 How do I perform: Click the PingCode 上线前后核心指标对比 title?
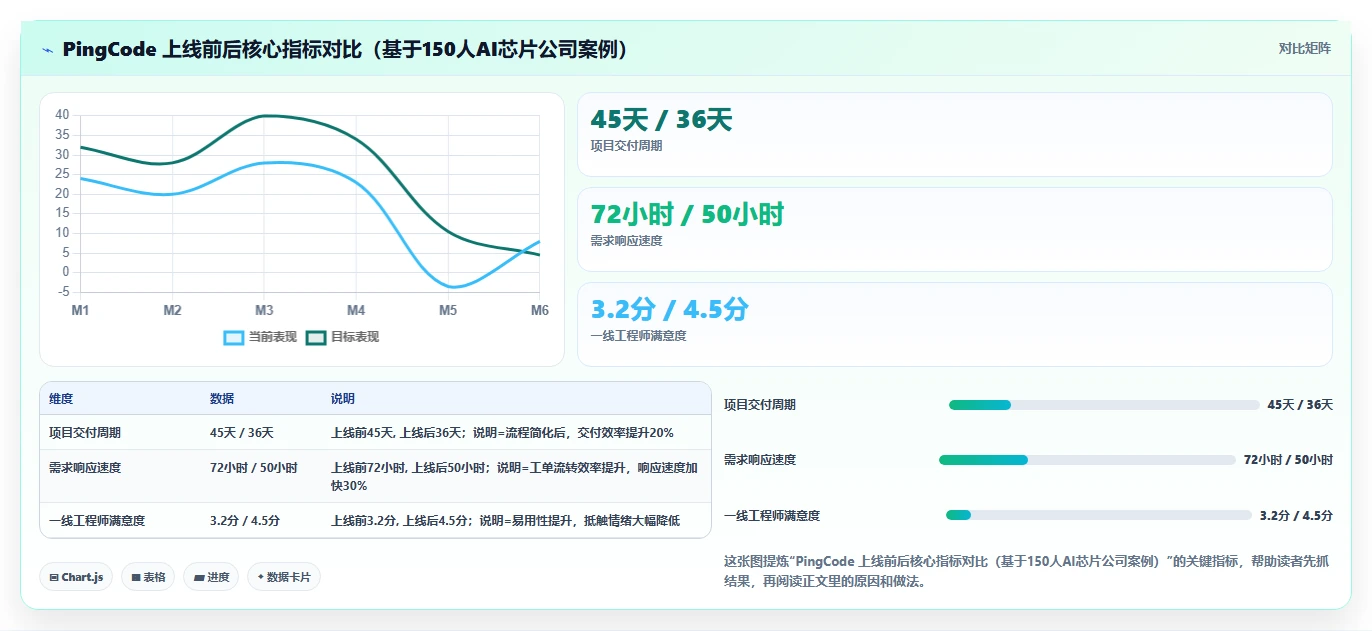click(346, 50)
